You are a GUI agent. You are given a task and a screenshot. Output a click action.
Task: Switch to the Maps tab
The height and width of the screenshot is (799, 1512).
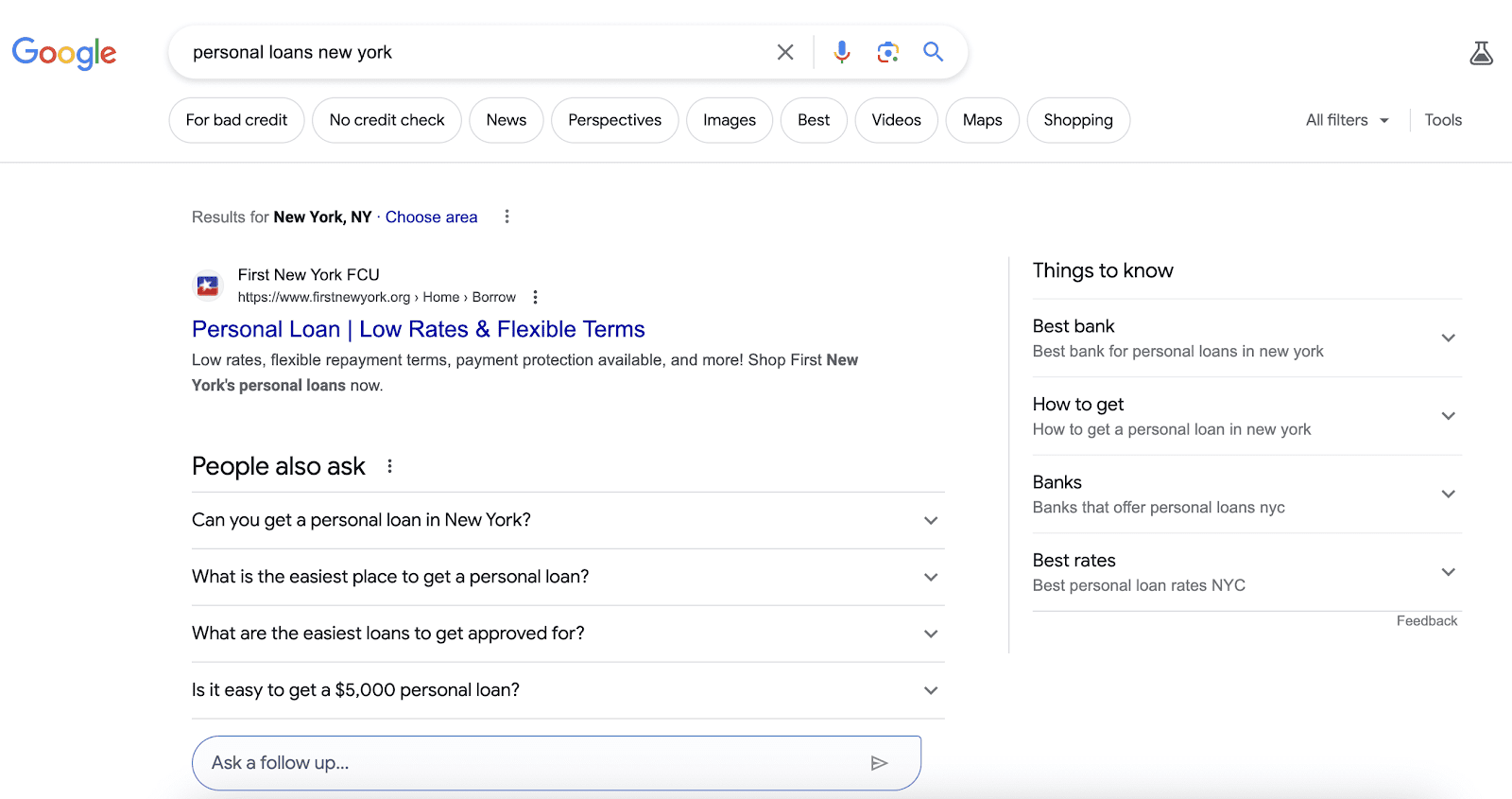pos(983,120)
